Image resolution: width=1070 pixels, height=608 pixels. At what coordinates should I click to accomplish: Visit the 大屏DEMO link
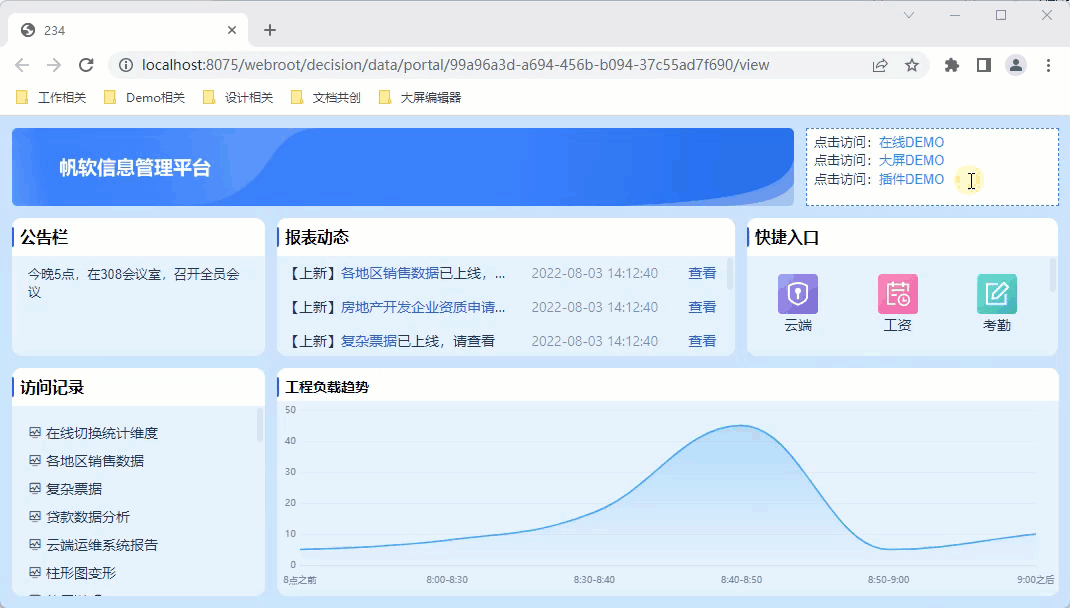click(x=911, y=160)
